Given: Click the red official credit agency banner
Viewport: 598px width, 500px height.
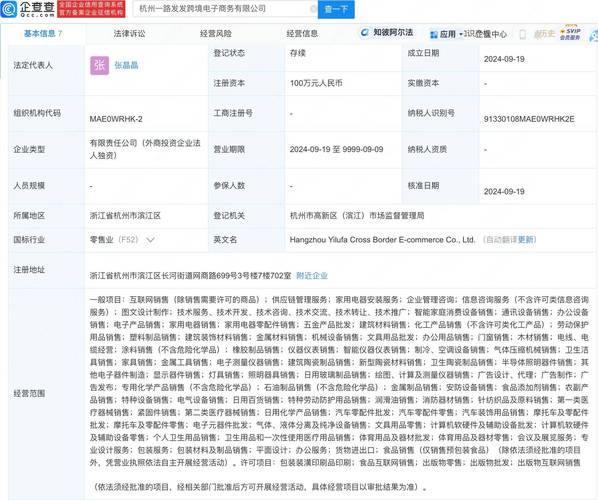Looking at the screenshot, I should [x=91, y=9].
